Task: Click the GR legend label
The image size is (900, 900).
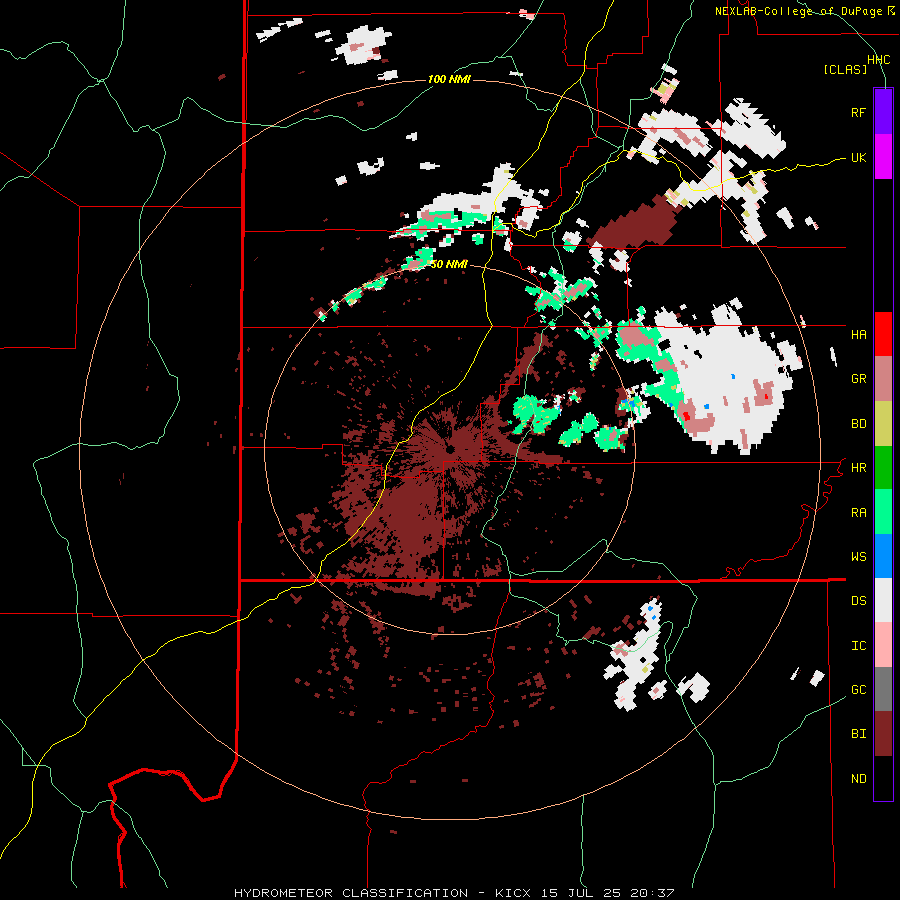Action: (x=858, y=379)
